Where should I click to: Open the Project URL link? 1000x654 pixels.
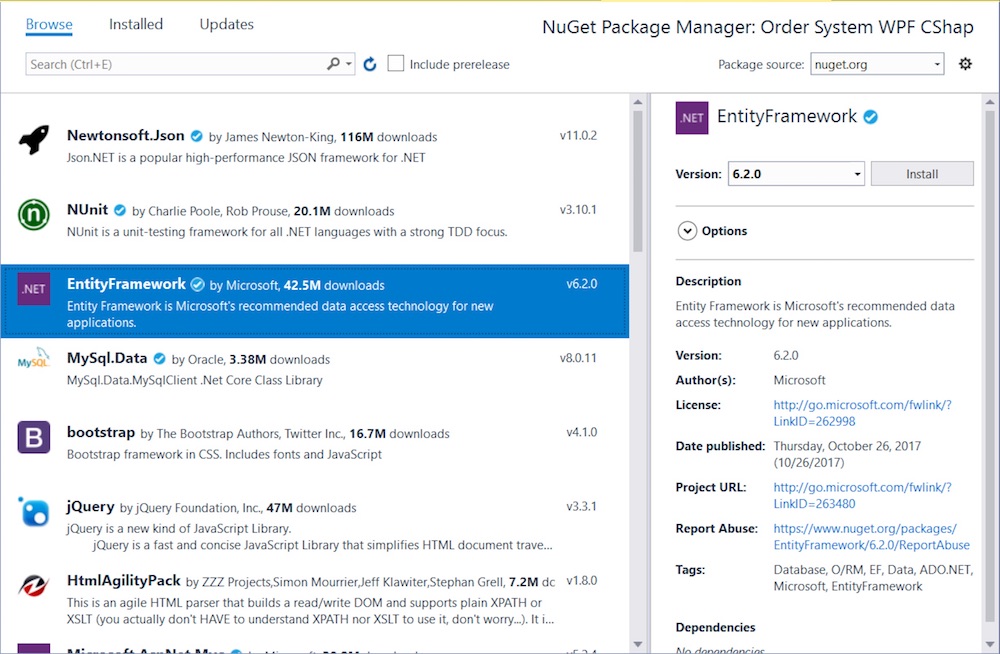(x=862, y=495)
